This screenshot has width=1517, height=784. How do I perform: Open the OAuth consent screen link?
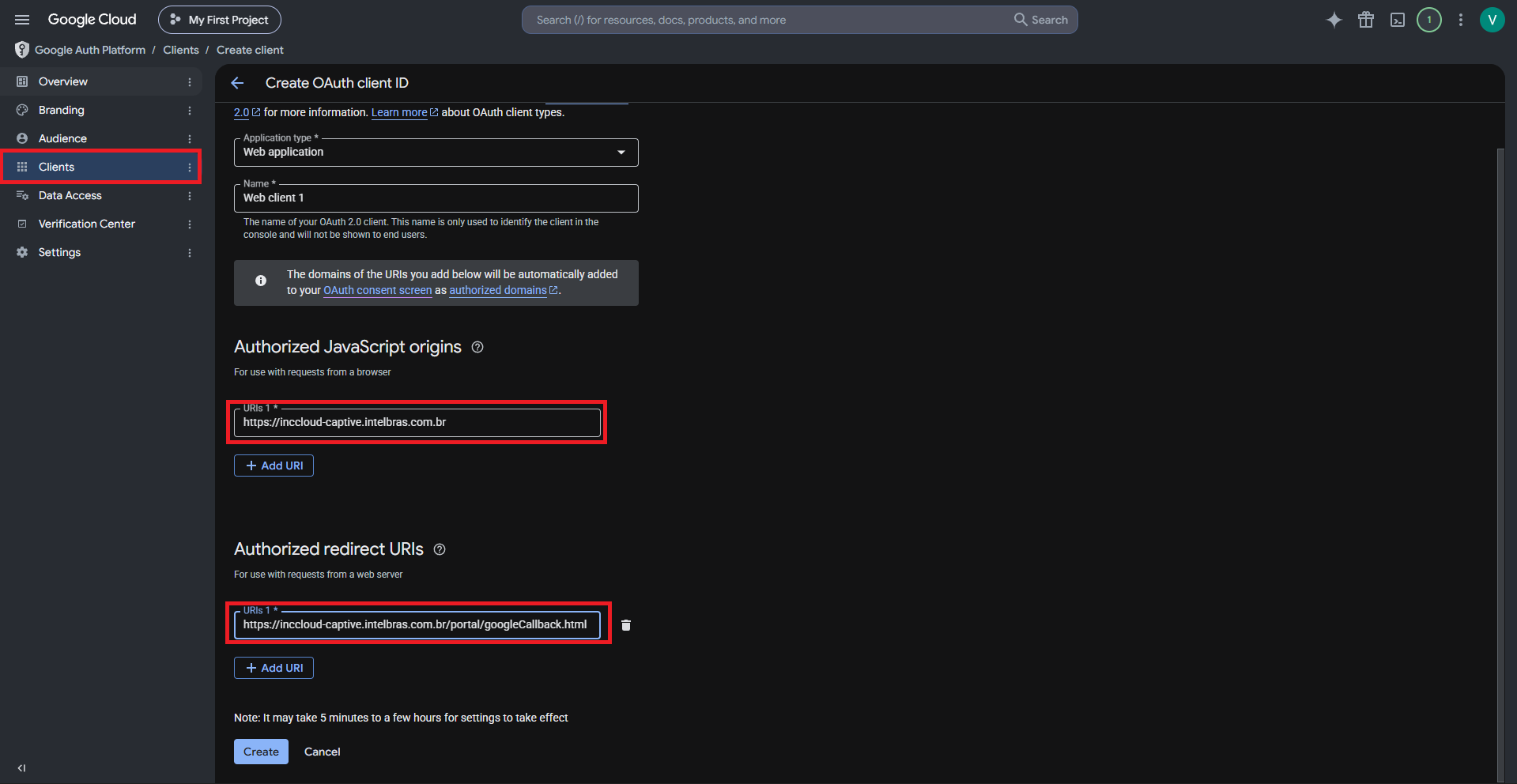tap(378, 290)
